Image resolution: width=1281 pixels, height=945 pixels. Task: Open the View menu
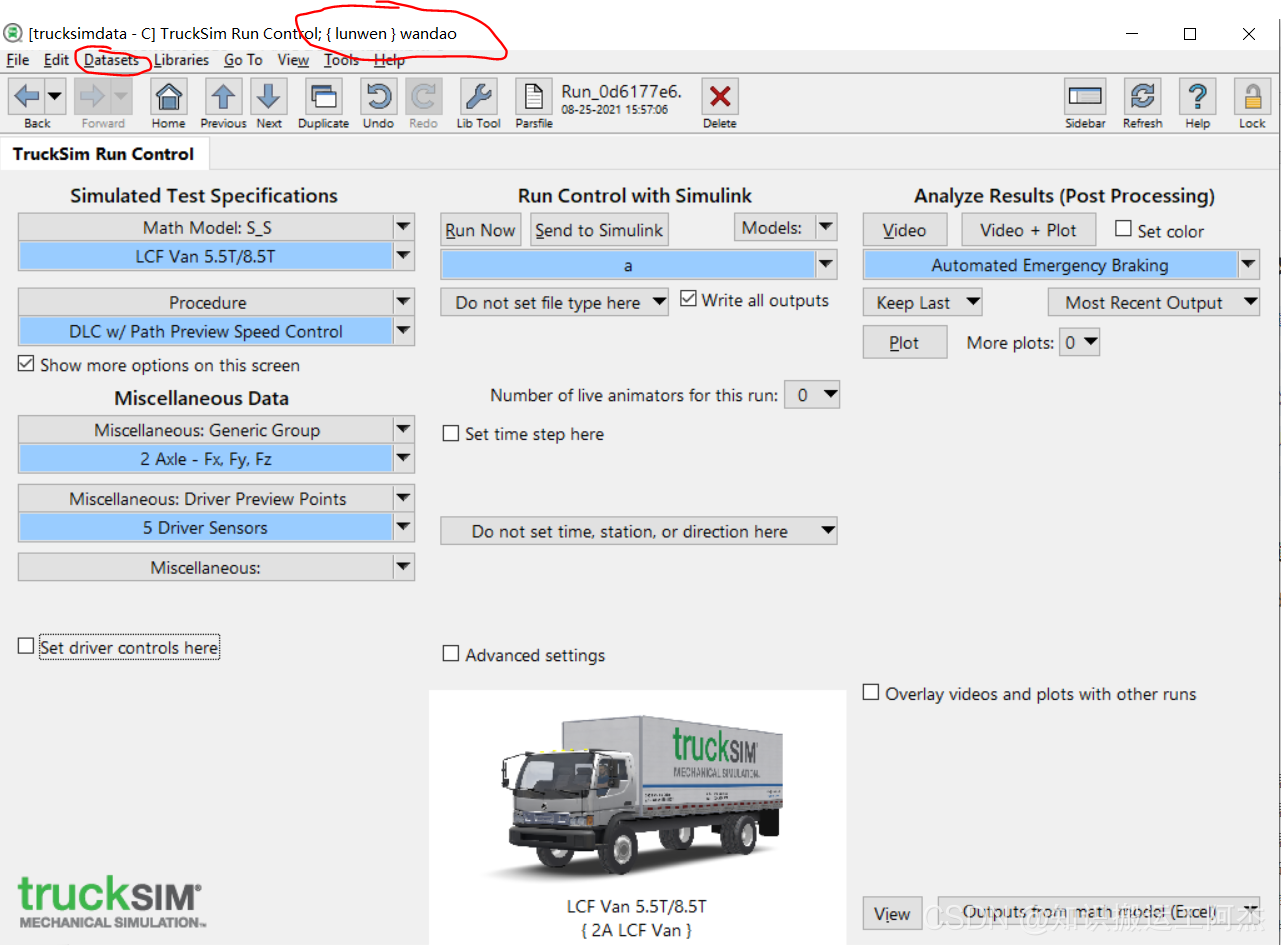coord(293,60)
